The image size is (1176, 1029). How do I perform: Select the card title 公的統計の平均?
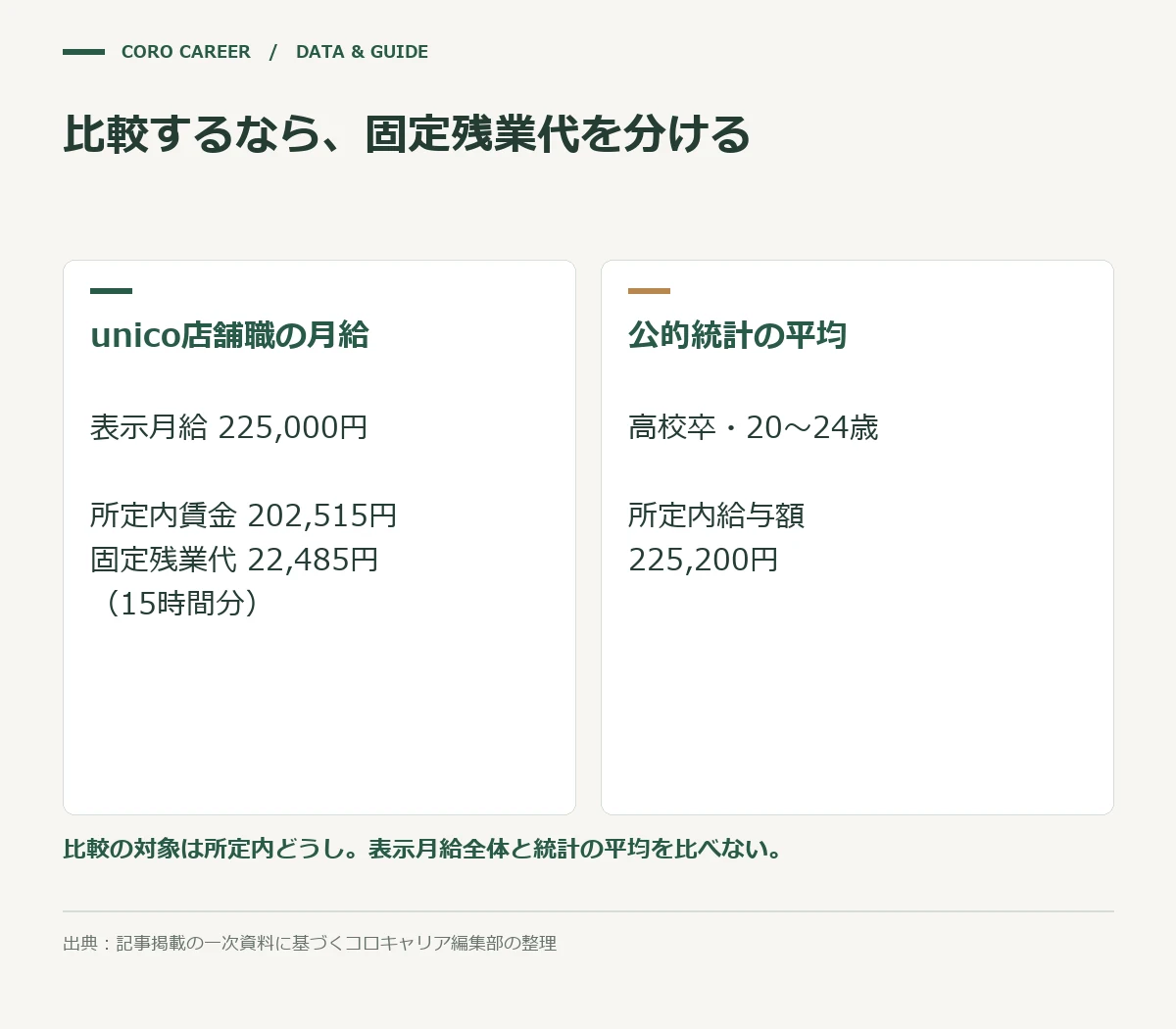737,335
